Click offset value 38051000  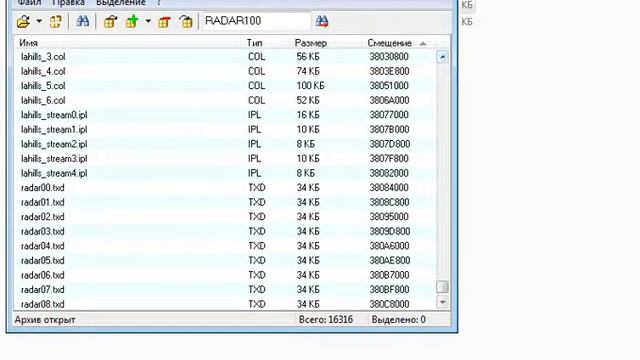click(x=389, y=86)
